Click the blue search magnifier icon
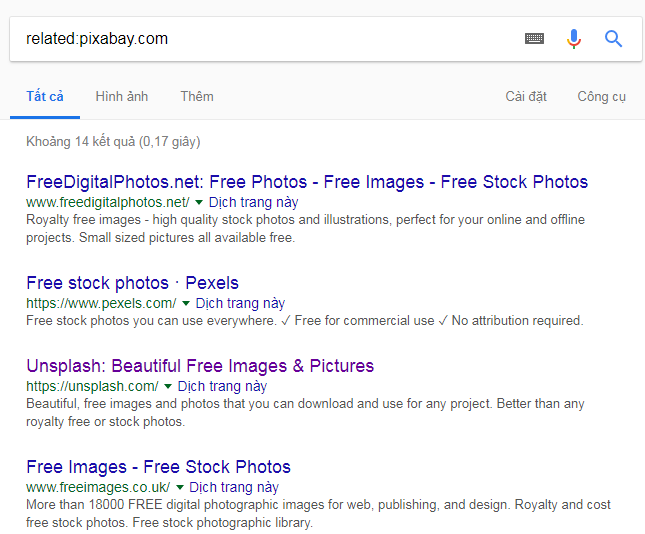Viewport: 645px width, 534px height. (613, 39)
